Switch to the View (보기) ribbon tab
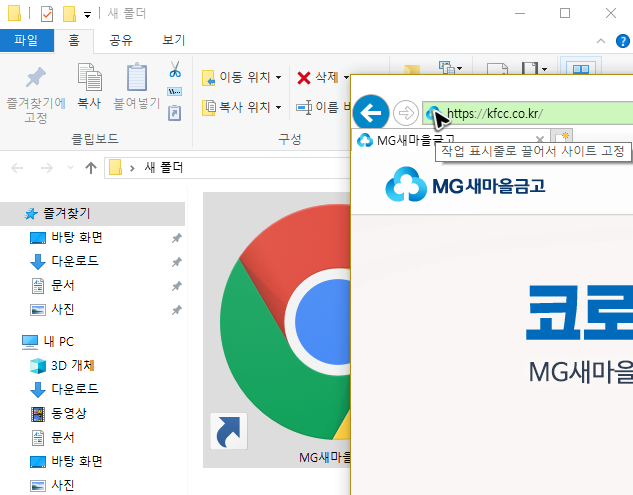The image size is (633, 495). [x=173, y=40]
